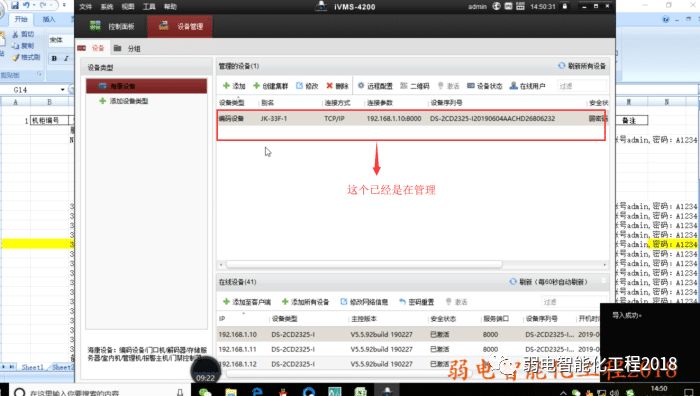Open the 工具 (Tools) menu
The image size is (700, 396).
[x=149, y=7]
